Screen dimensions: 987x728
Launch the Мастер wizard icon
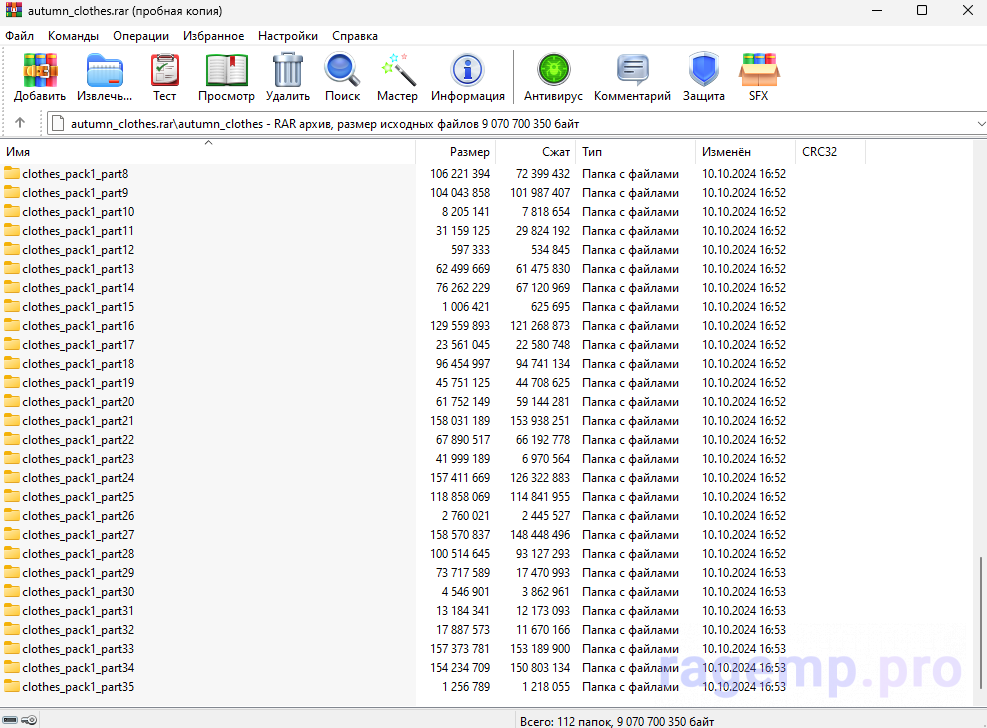[398, 70]
